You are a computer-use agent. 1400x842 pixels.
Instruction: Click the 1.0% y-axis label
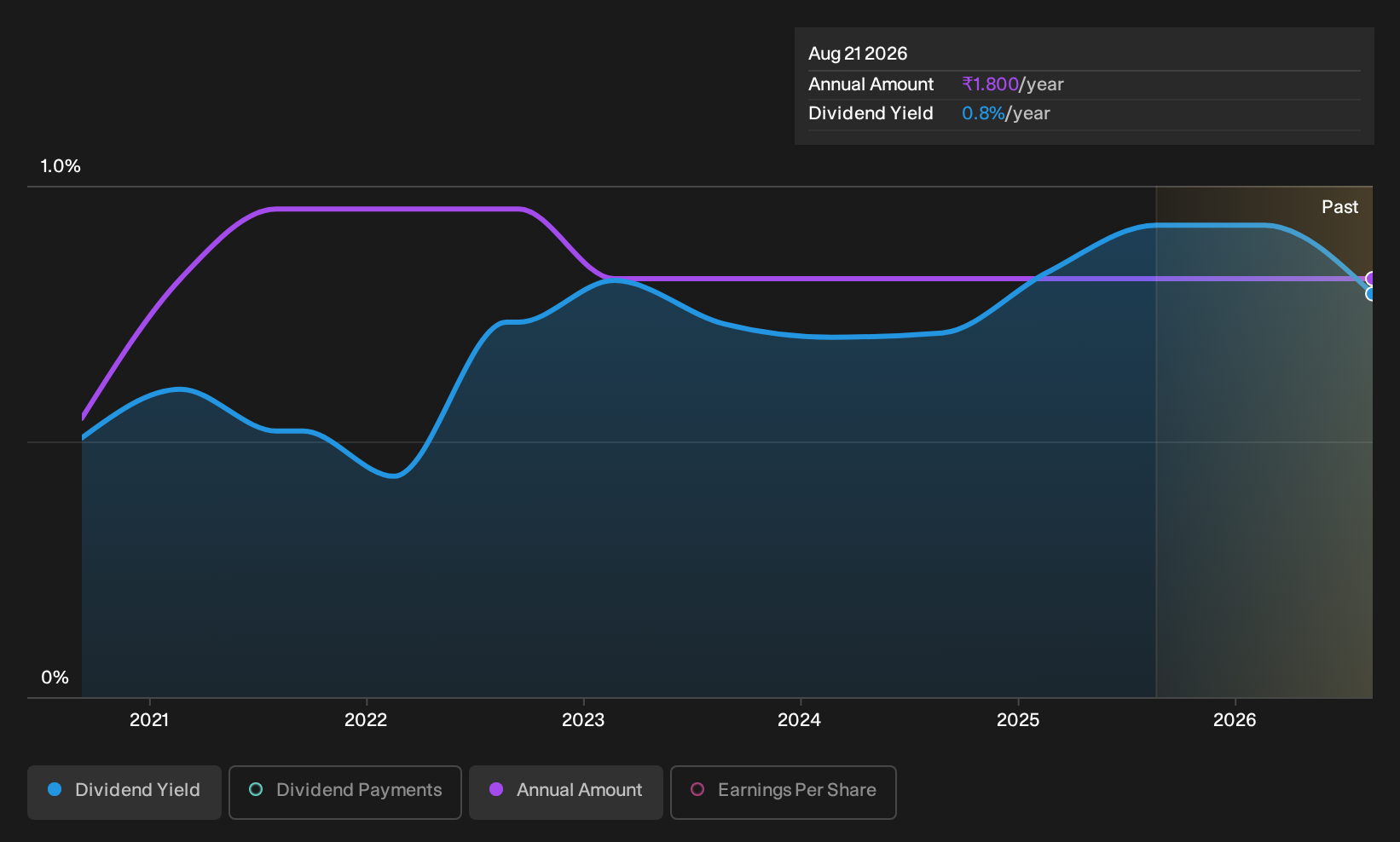61,166
